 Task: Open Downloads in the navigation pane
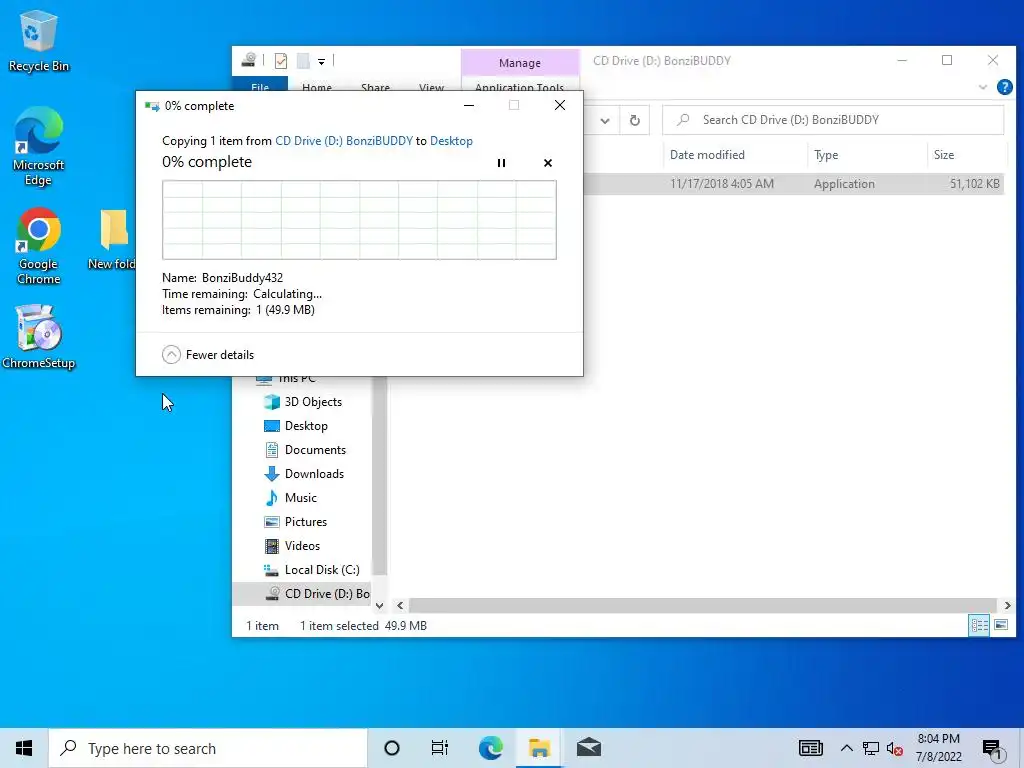coord(313,473)
